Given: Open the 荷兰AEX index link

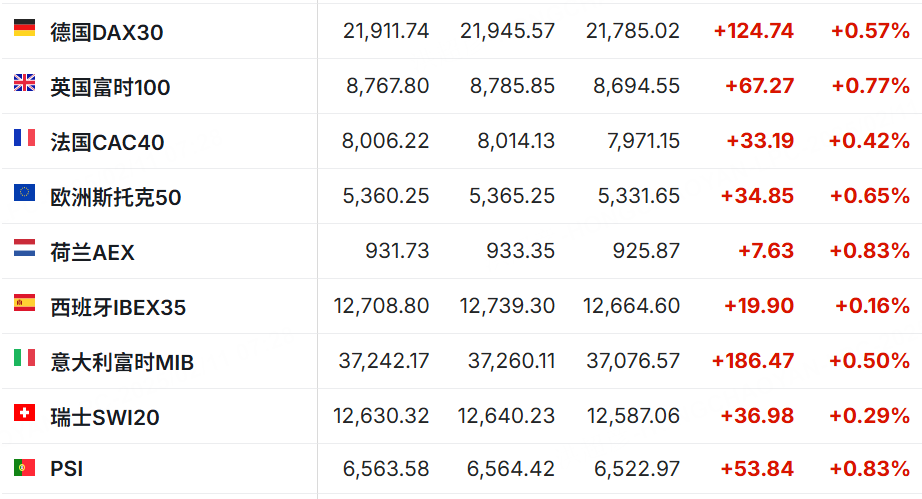Looking at the screenshot, I should tap(92, 253).
